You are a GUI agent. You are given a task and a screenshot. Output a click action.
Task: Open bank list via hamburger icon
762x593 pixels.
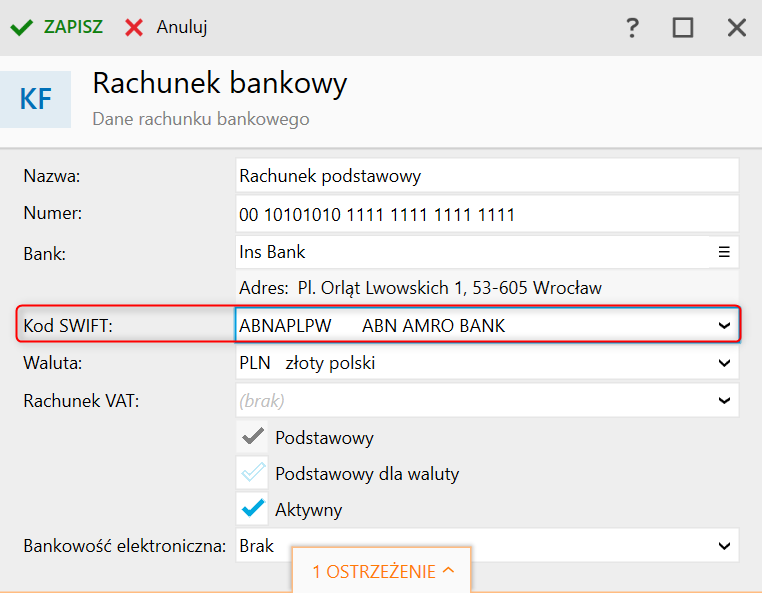pos(724,252)
